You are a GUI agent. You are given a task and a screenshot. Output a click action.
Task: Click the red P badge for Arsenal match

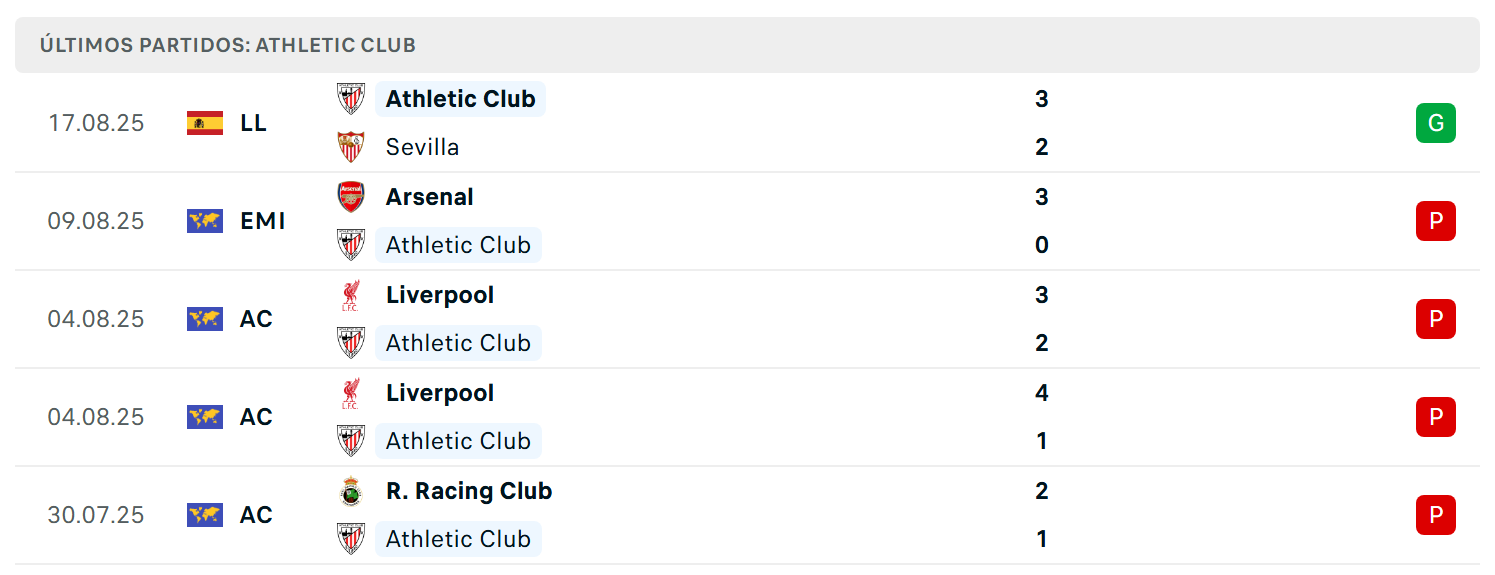point(1436,221)
